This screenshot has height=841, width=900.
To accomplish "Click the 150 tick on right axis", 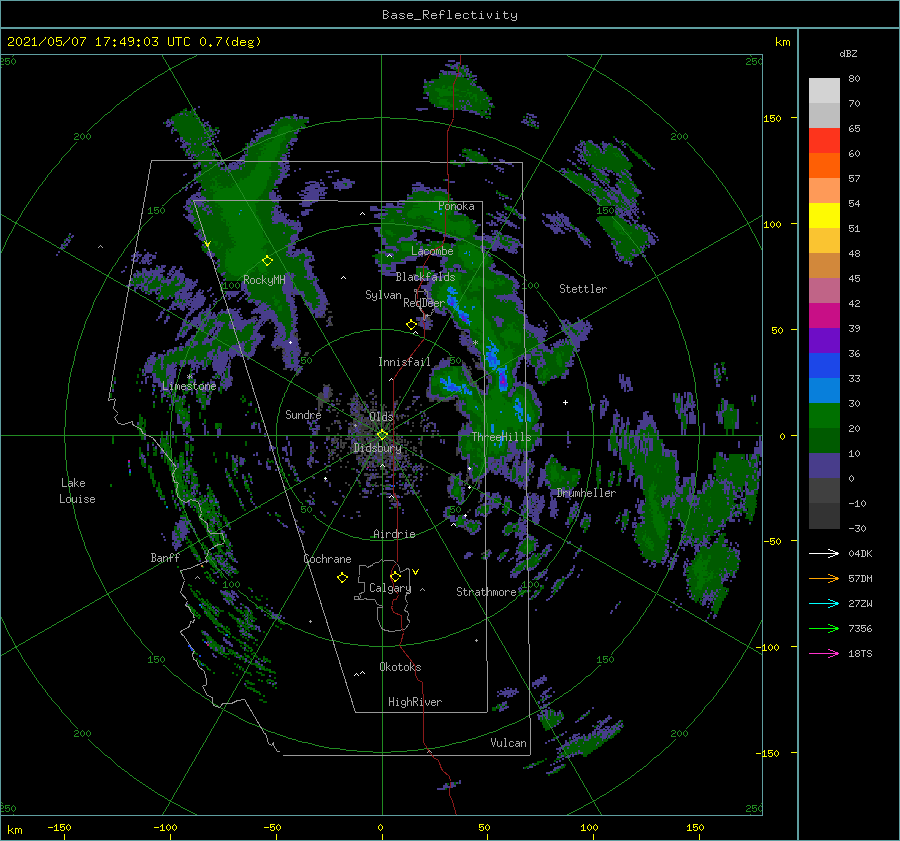I will (772, 118).
